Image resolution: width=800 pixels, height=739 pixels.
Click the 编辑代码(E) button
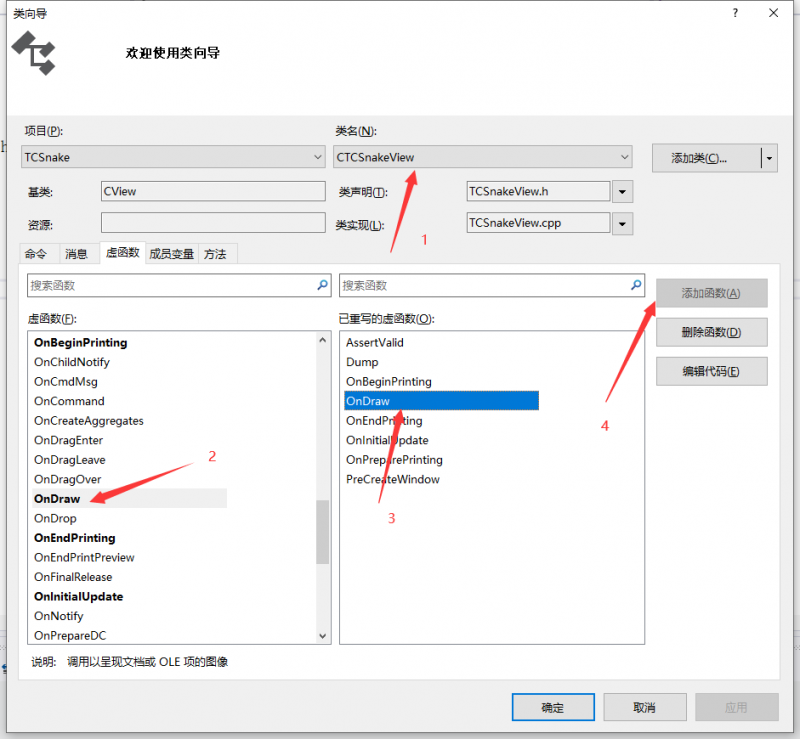pyautogui.click(x=711, y=371)
